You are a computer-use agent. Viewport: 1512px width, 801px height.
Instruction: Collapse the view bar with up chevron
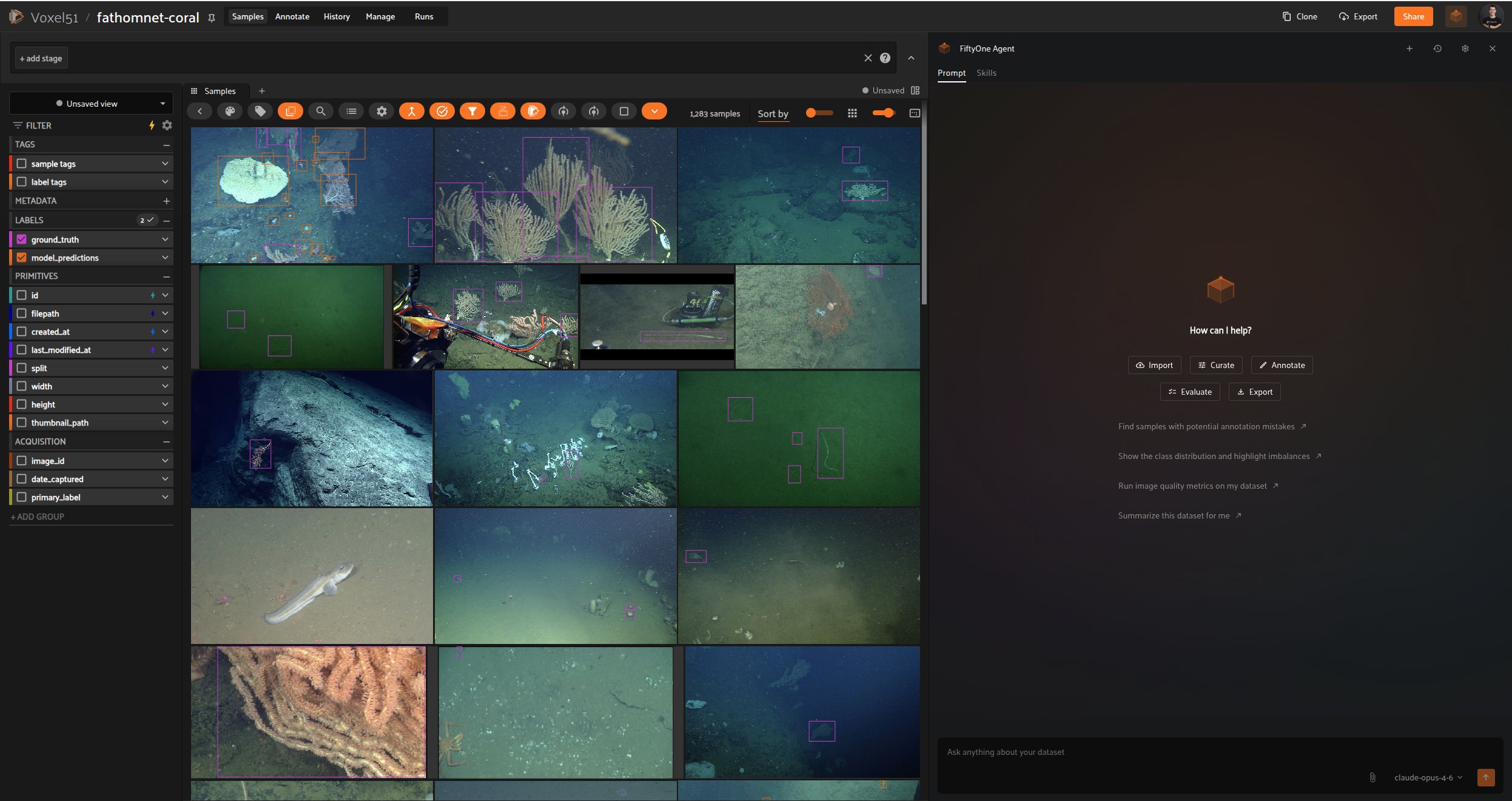coord(911,58)
